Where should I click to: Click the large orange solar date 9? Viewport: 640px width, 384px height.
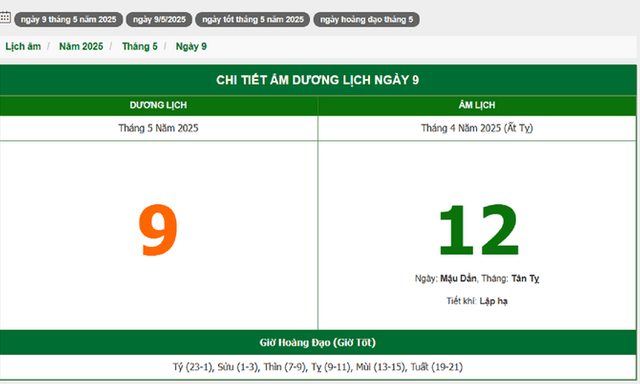(x=158, y=230)
